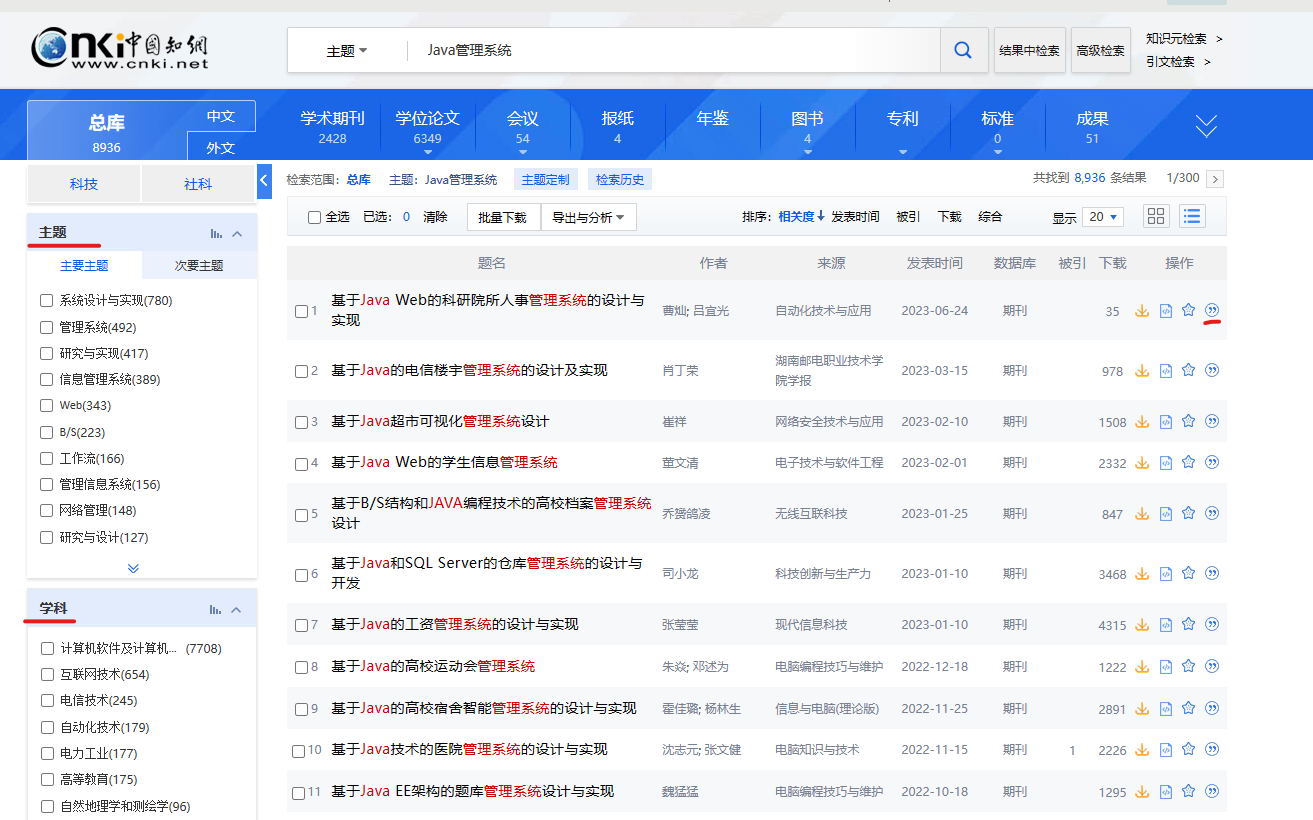Open the 导出与分析 dropdown
This screenshot has height=820, width=1313.
588,217
